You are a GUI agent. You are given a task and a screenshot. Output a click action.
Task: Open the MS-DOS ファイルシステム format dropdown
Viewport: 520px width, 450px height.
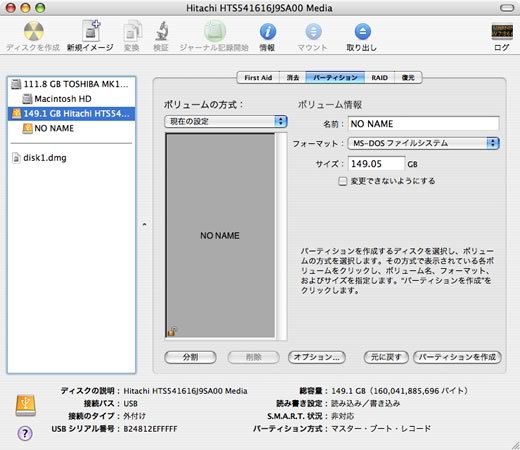click(x=423, y=143)
